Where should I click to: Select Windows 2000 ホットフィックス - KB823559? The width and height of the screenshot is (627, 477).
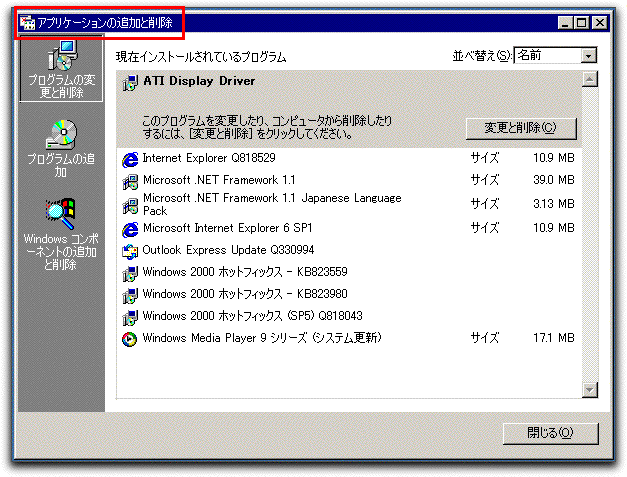[x=349, y=273]
